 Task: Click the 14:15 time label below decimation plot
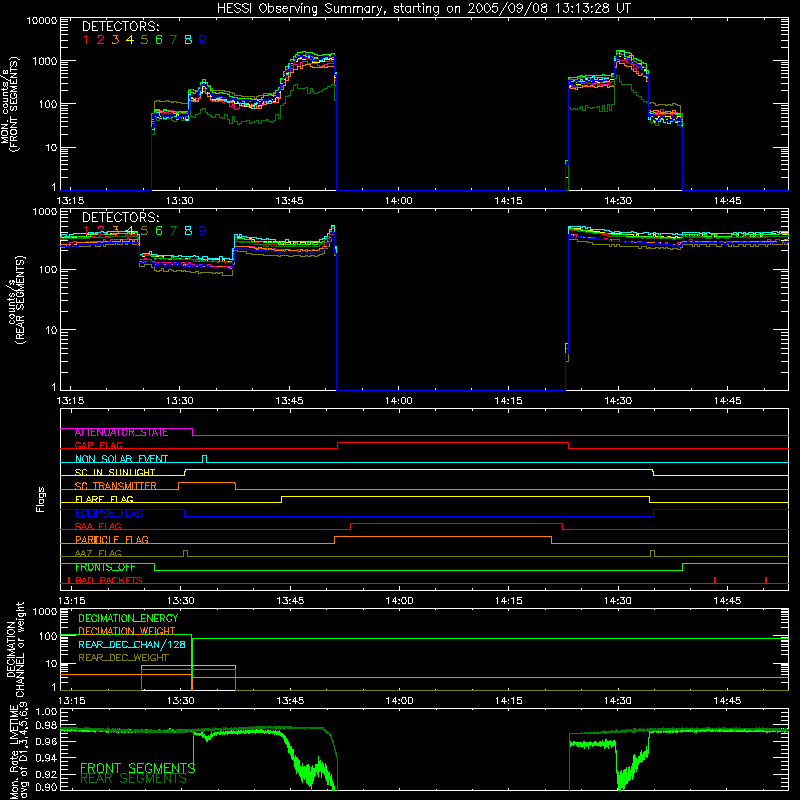tap(509, 701)
